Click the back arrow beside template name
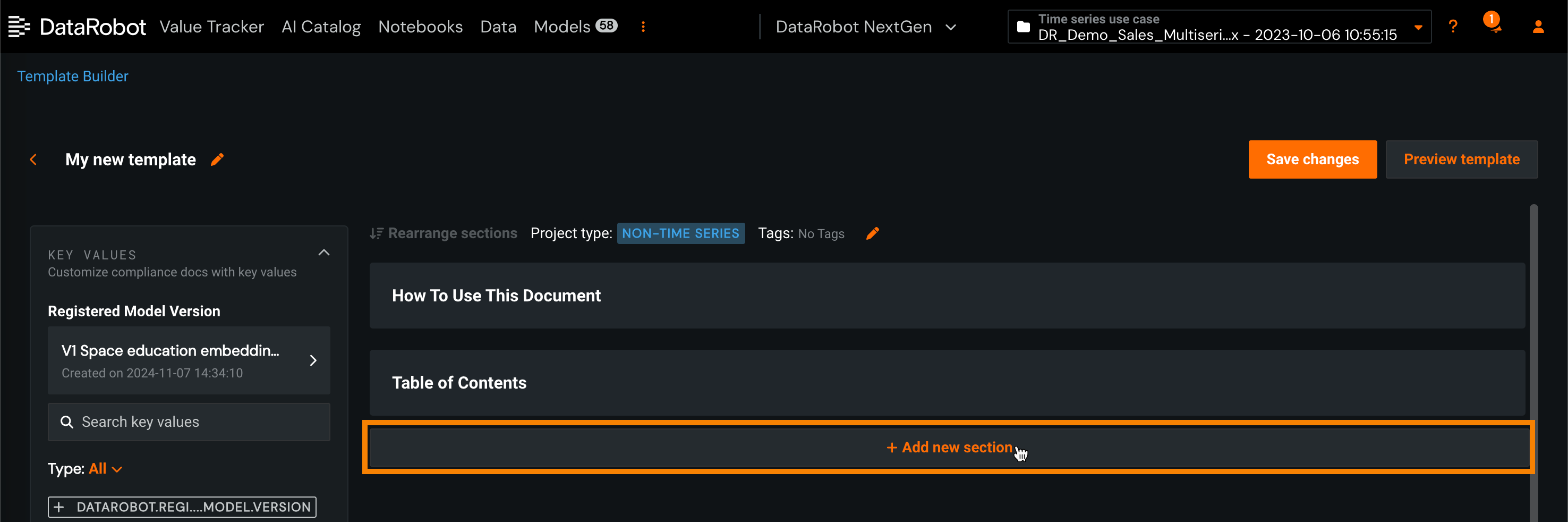This screenshot has width=1568, height=522. pos(33,159)
